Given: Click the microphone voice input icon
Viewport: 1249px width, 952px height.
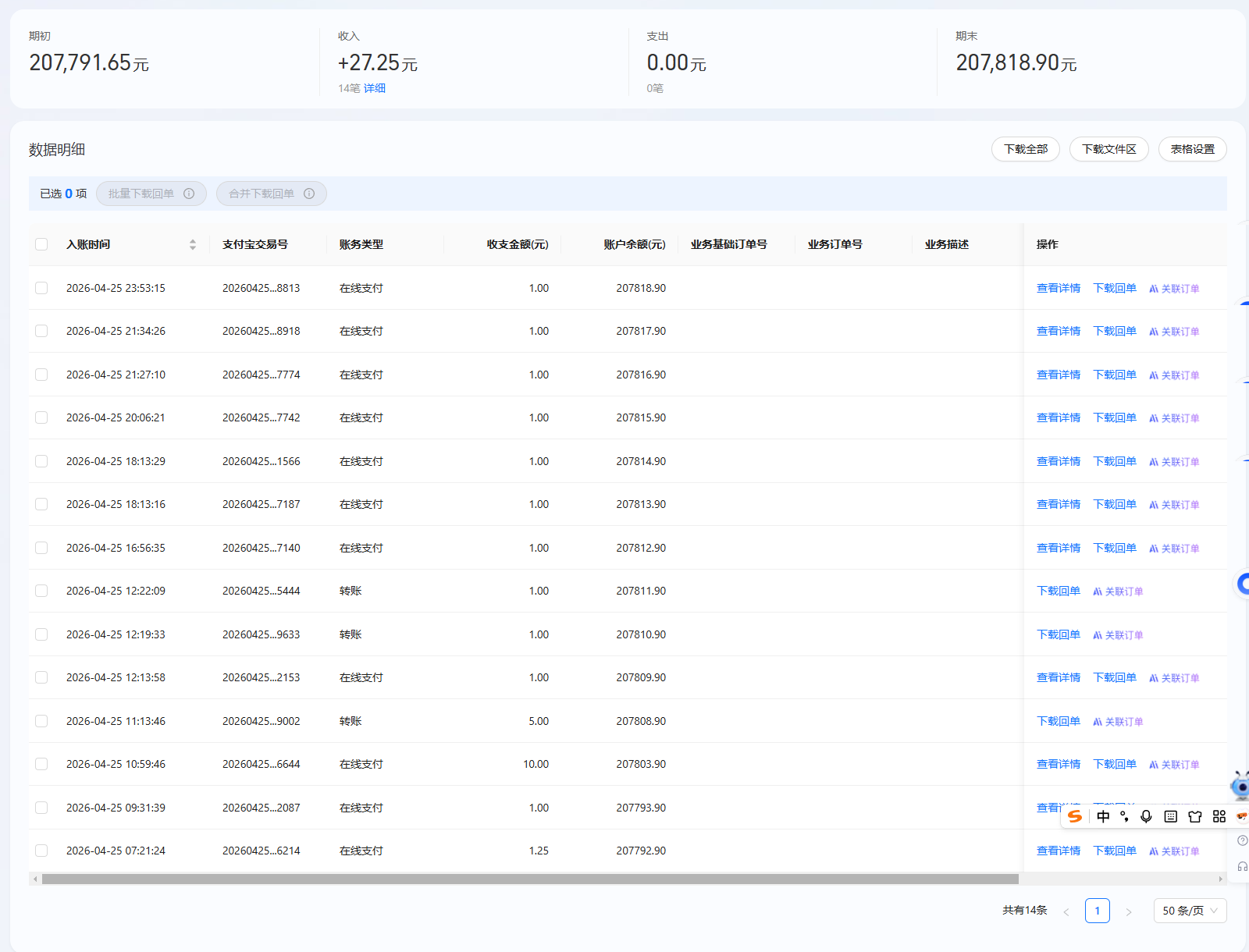Looking at the screenshot, I should [x=1146, y=816].
